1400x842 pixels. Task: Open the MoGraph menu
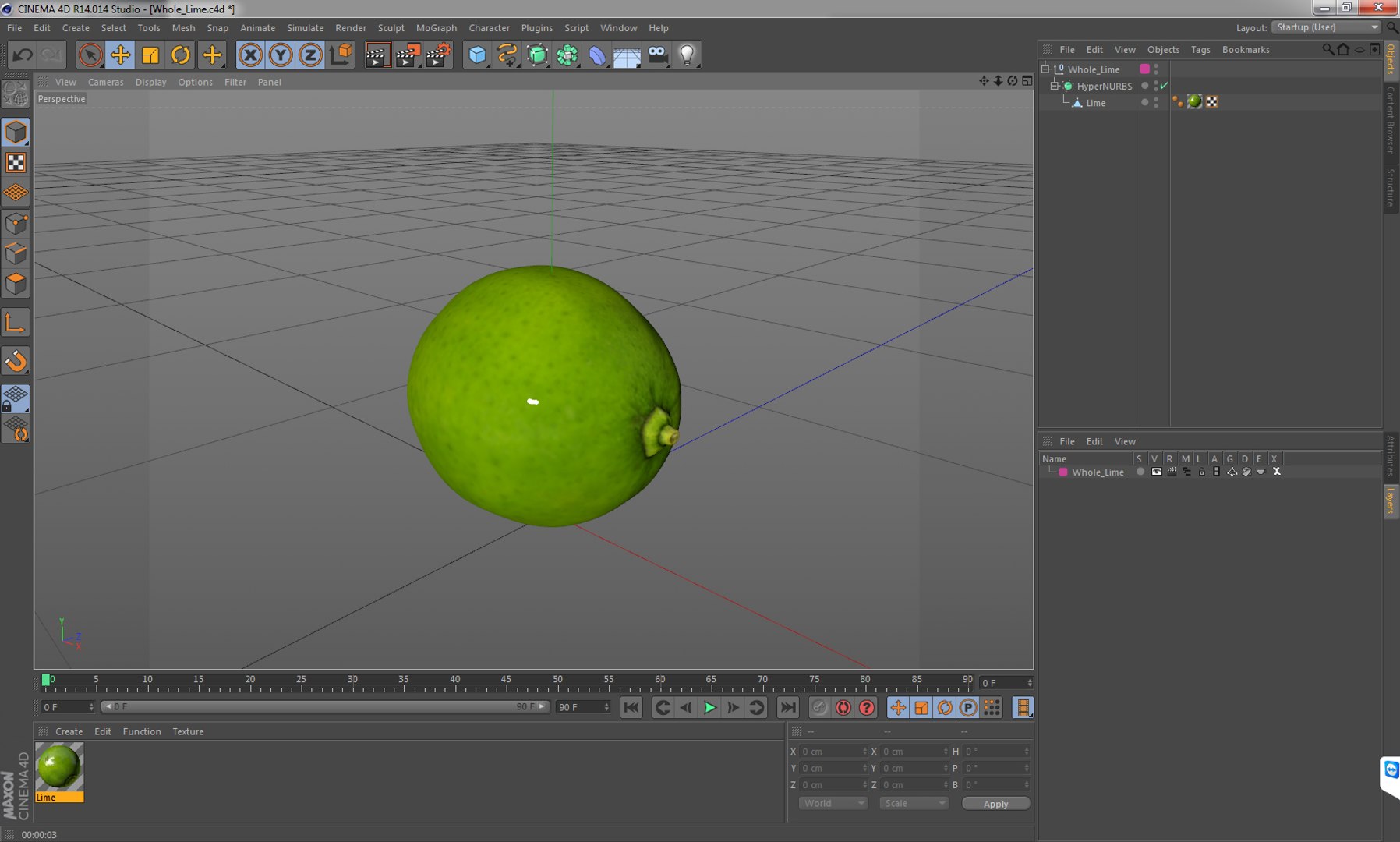(x=436, y=28)
